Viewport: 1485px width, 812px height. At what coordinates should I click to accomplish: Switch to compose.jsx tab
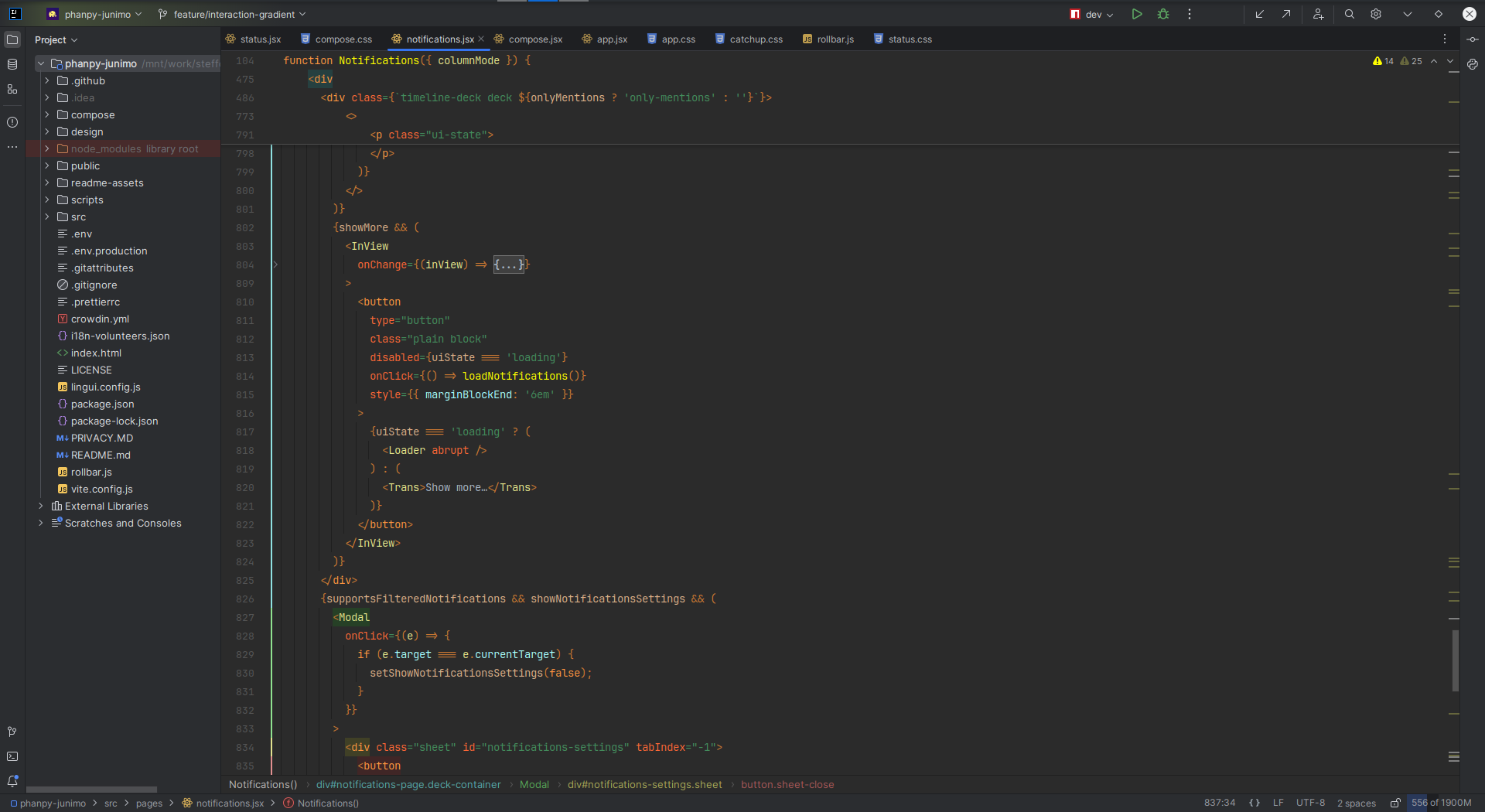pos(529,39)
